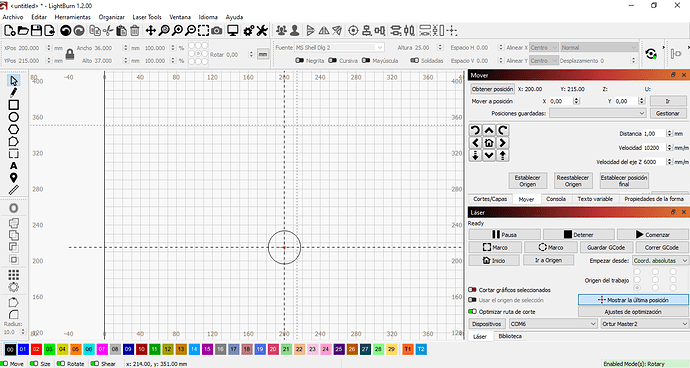Open the Laser Tools menu
This screenshot has width=690, height=368.
[147, 17]
